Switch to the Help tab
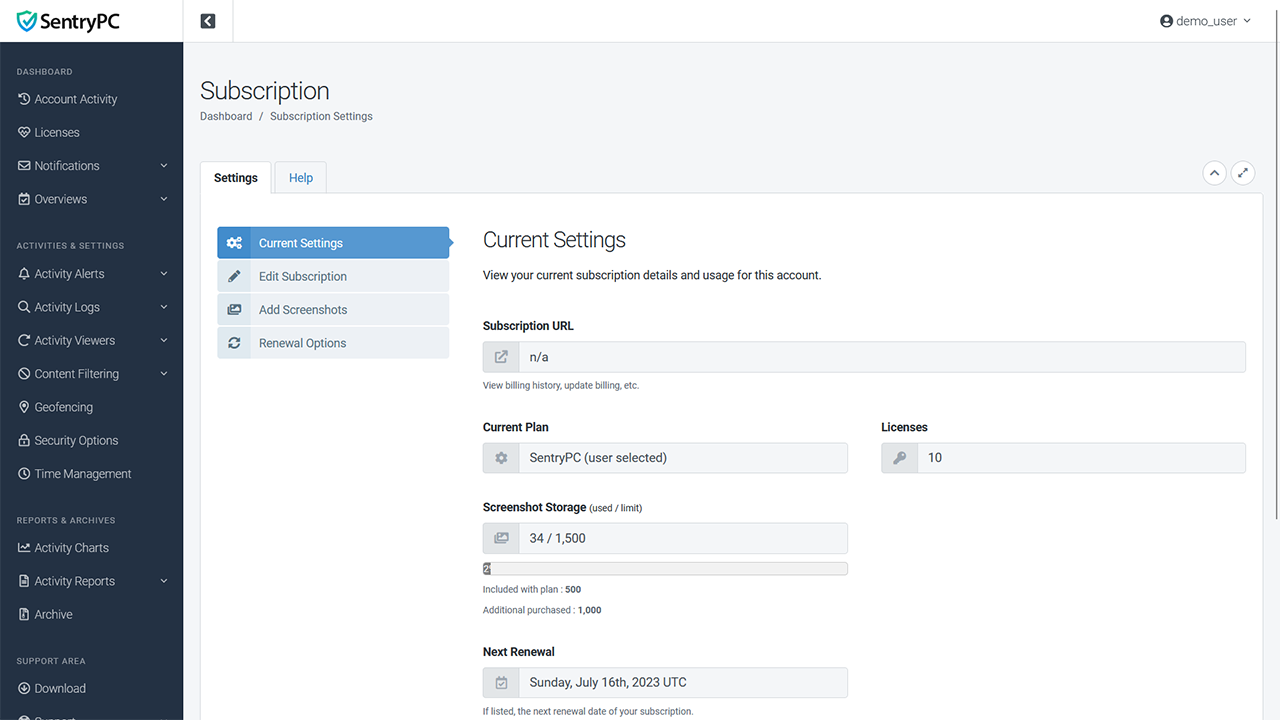The width and height of the screenshot is (1280, 720). point(301,177)
